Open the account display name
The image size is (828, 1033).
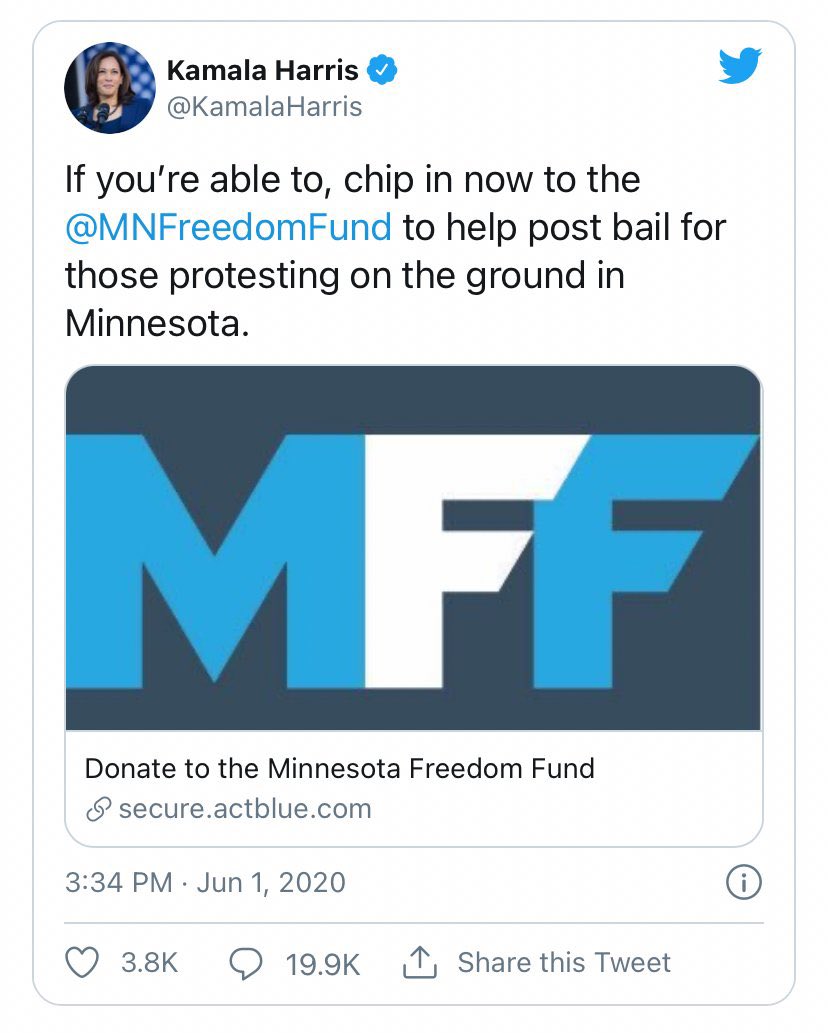coord(262,70)
